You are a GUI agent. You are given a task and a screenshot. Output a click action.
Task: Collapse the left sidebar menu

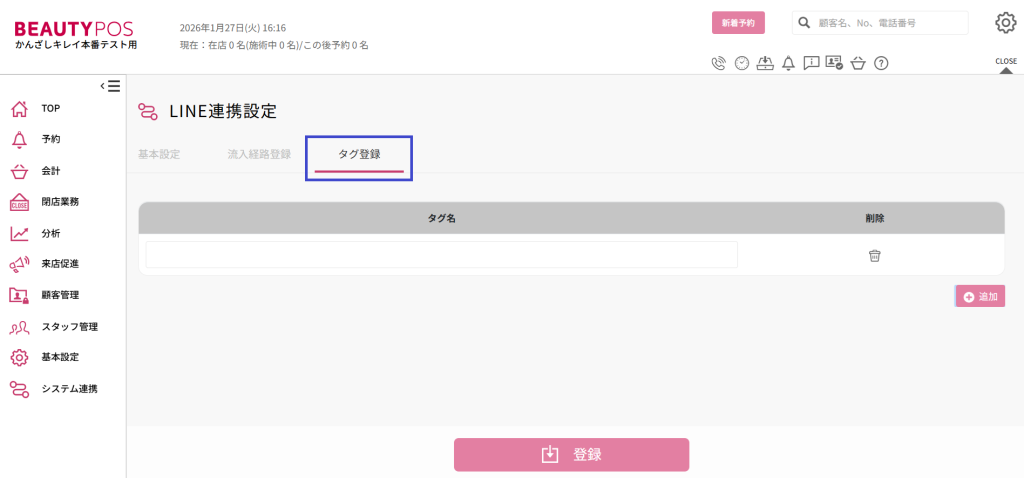tap(111, 86)
